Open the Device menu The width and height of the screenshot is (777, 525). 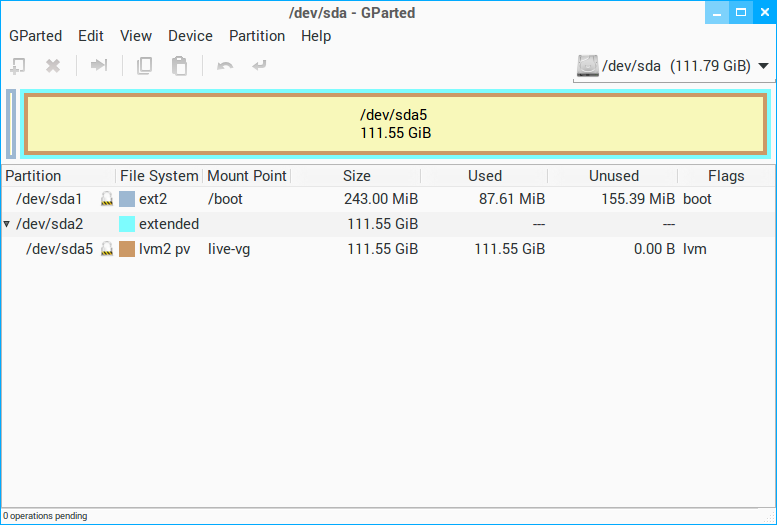(190, 36)
